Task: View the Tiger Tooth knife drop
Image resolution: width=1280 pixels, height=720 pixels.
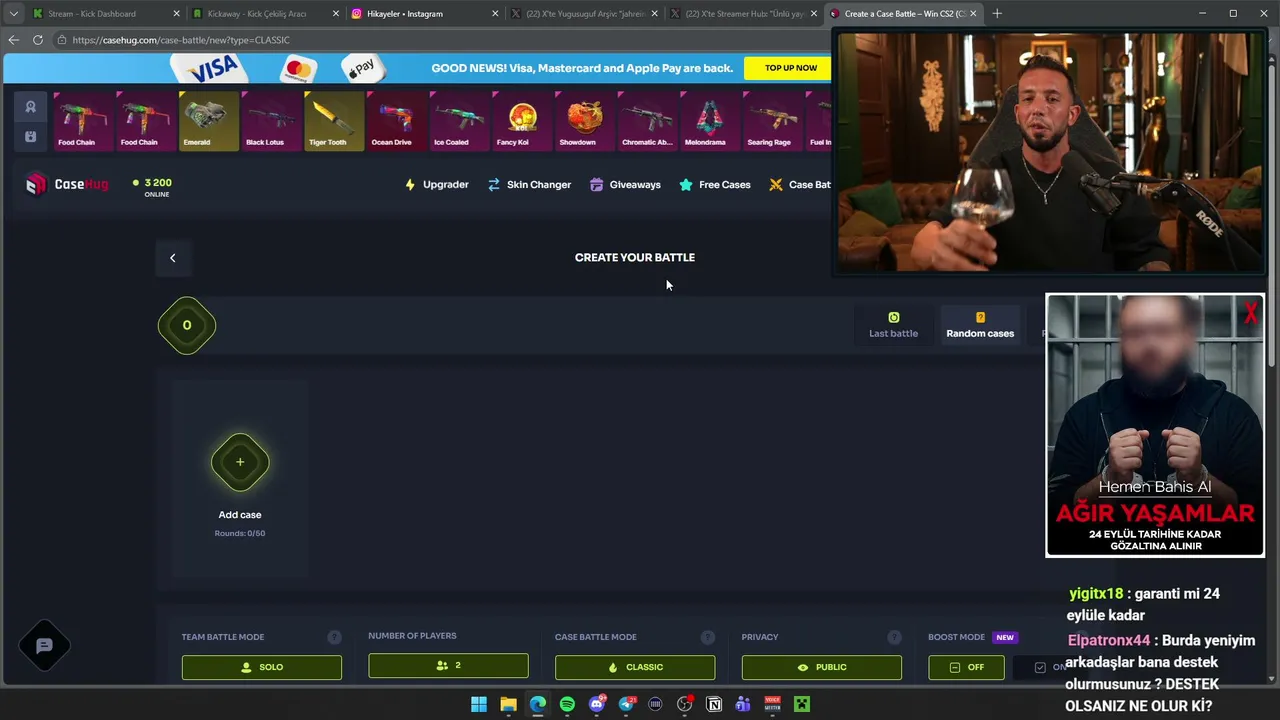Action: [334, 121]
